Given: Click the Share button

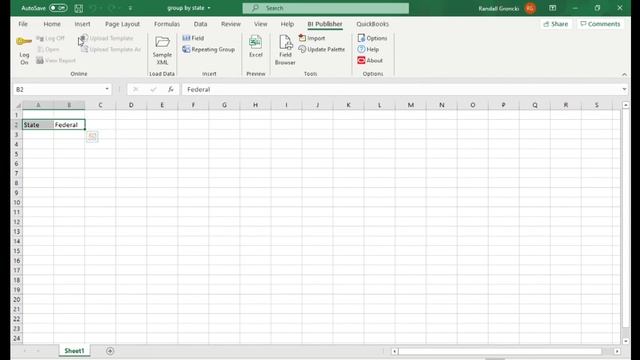Looking at the screenshot, I should [556, 24].
